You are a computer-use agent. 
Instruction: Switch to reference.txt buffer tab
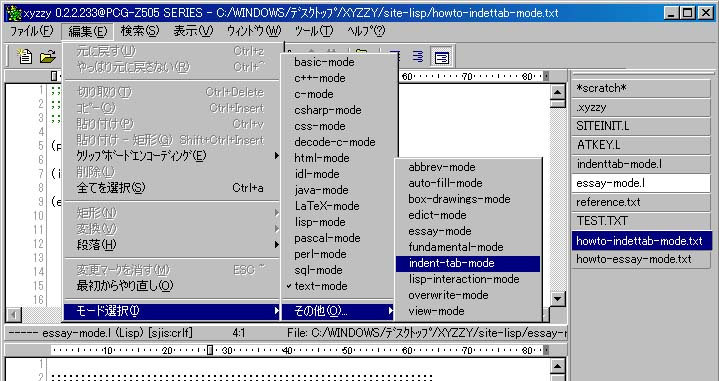point(641,202)
